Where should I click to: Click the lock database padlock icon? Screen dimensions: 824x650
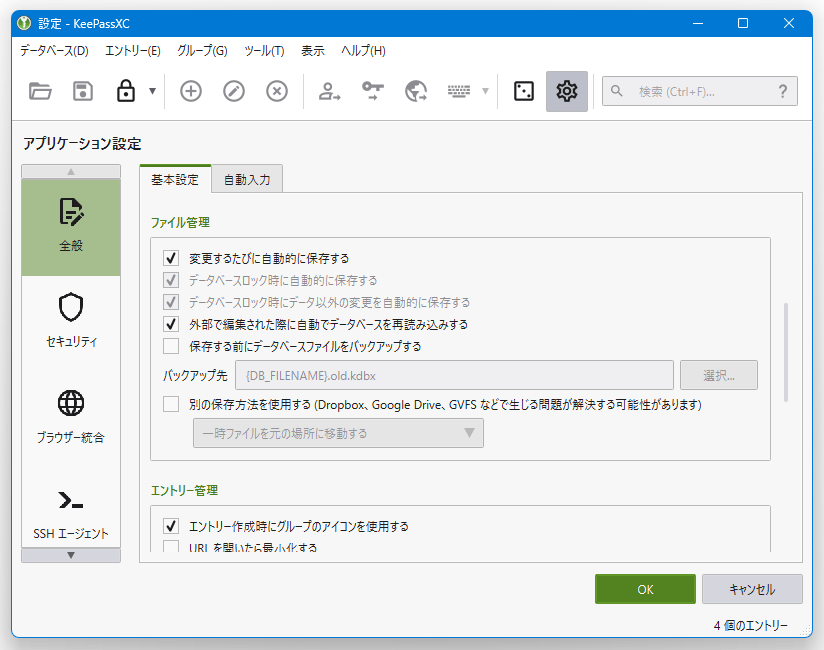(126, 91)
